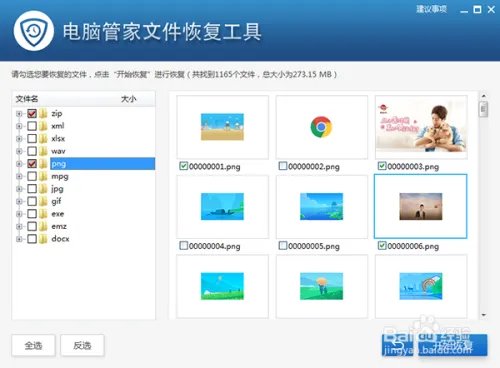This screenshot has height=368, width=500.
Task: Uncheck the png folder checkbox
Action: [x=32, y=164]
